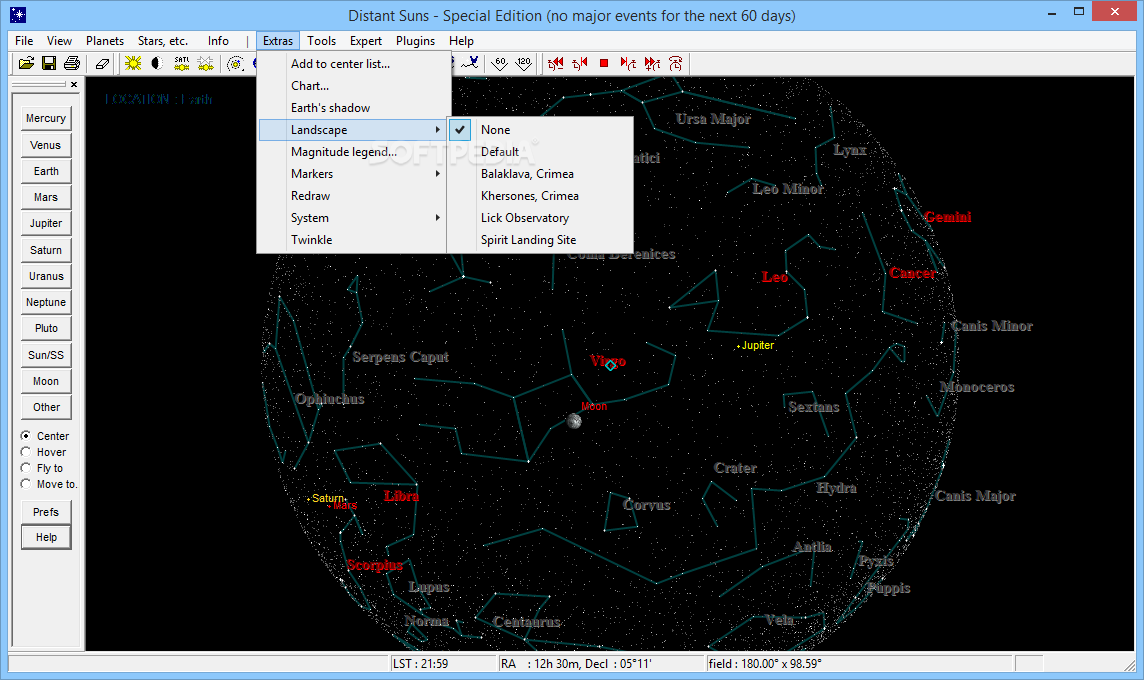Screen dimensions: 1144x680
Task: Open the File menu
Action: (x=24, y=41)
